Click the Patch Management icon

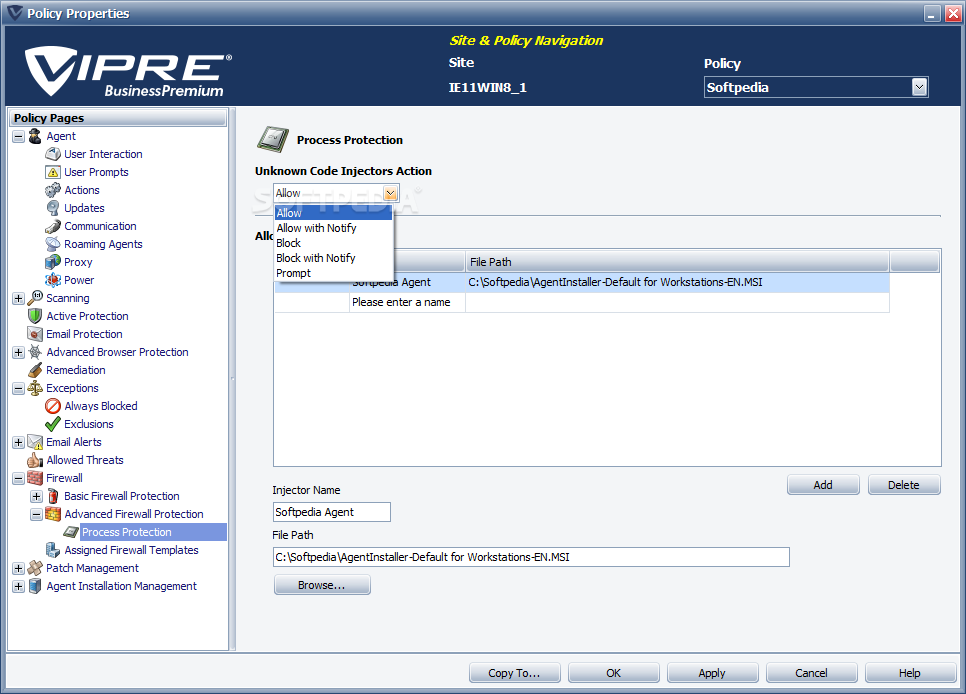click(x=35, y=568)
